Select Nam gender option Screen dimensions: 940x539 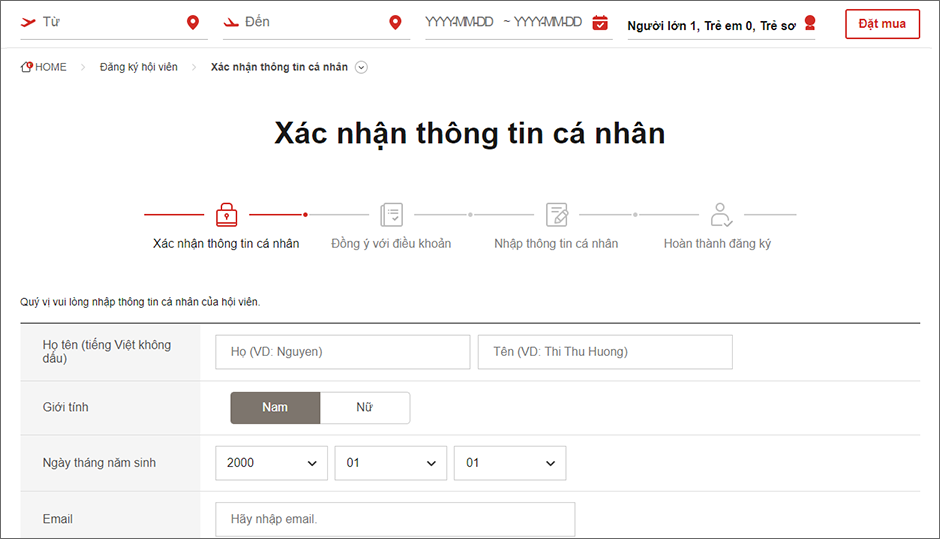(275, 408)
